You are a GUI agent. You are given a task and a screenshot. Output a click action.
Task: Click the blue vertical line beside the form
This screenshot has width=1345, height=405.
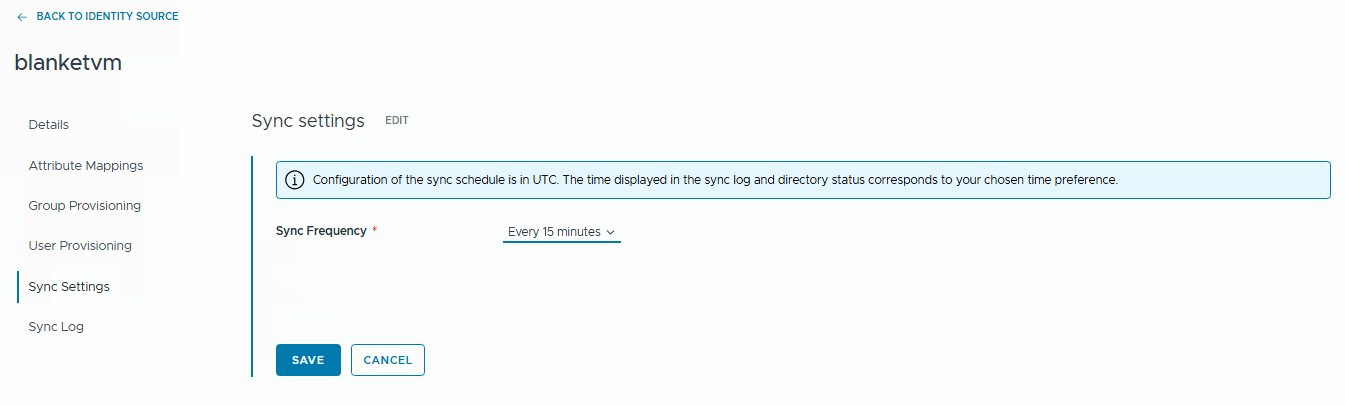(251, 266)
